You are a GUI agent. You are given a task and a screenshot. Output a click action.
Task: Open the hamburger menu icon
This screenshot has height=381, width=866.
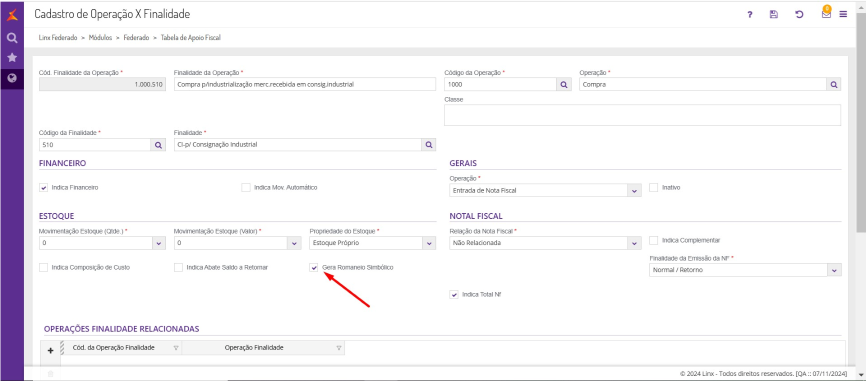843,15
